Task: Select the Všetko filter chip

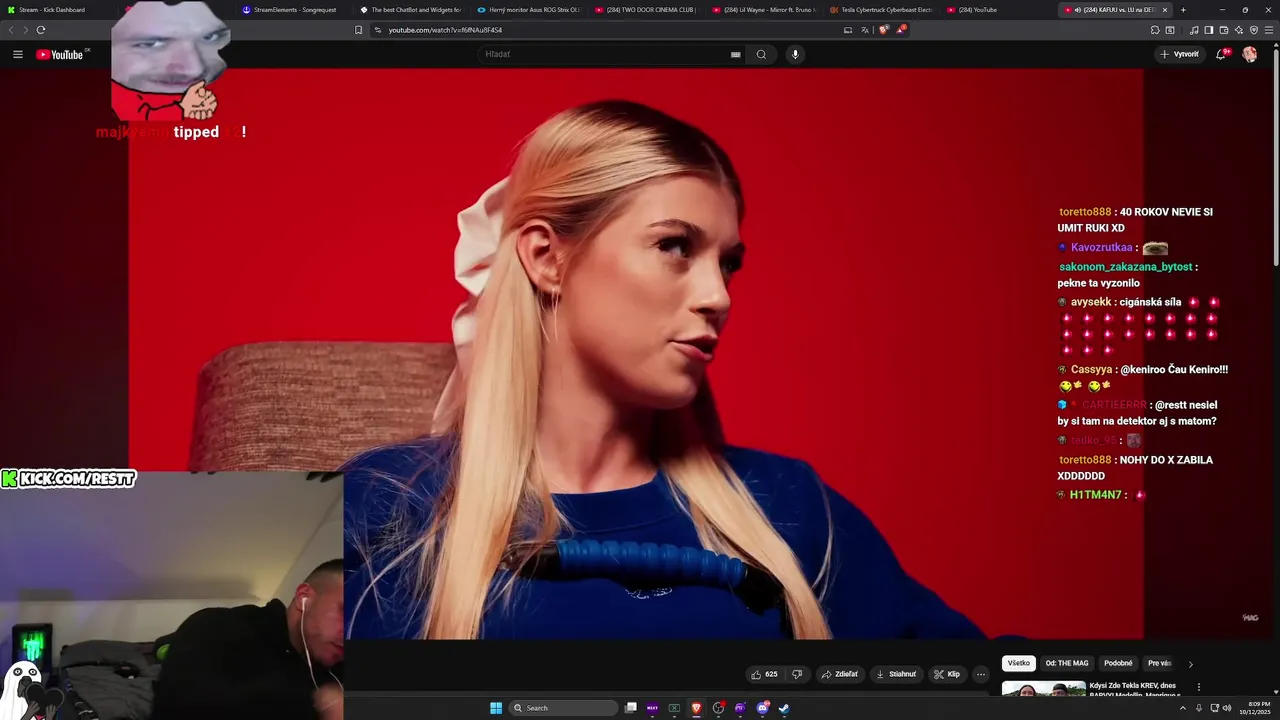Action: pyautogui.click(x=1019, y=663)
